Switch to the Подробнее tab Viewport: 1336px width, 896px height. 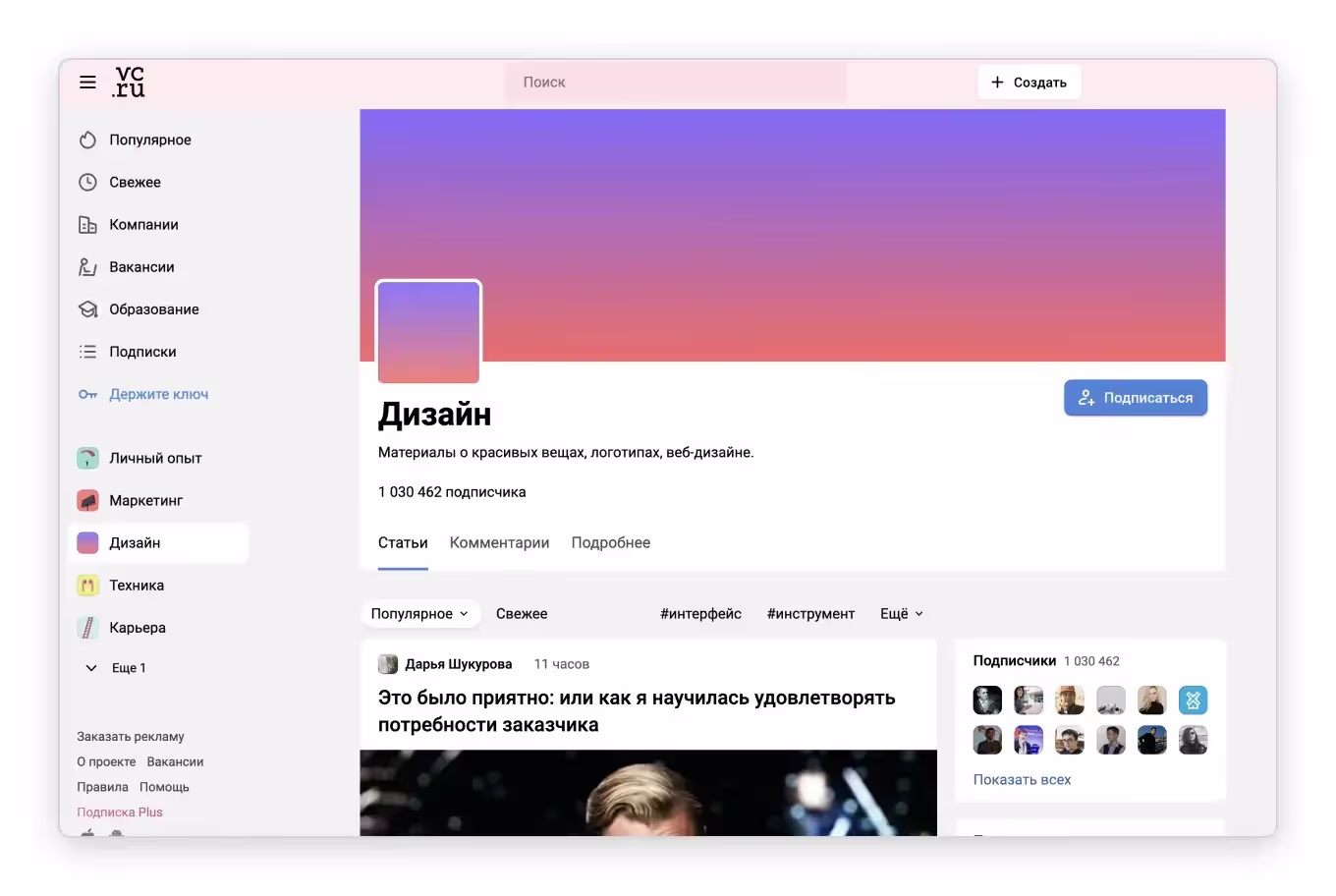coord(611,542)
